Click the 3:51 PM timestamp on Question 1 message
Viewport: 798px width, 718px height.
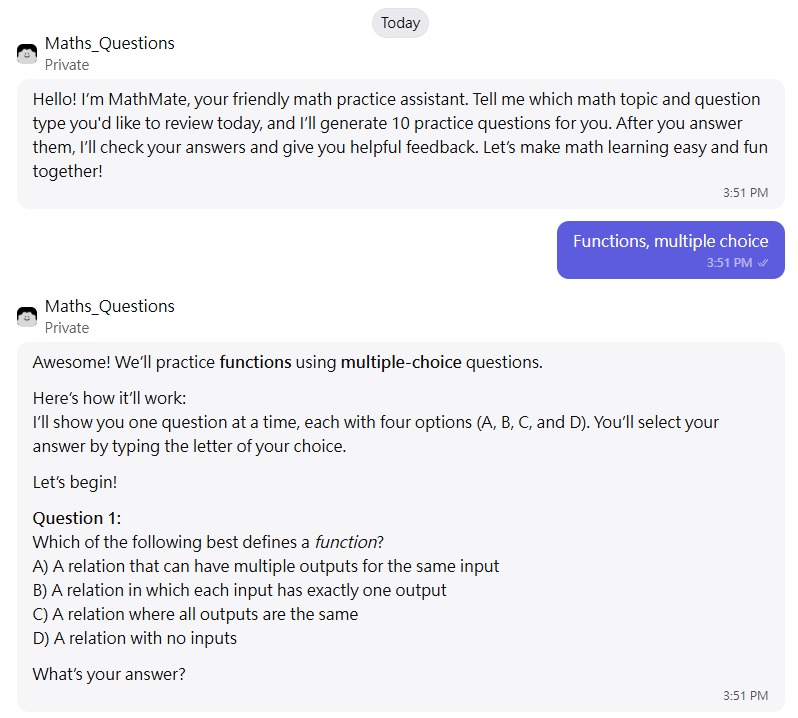745,695
